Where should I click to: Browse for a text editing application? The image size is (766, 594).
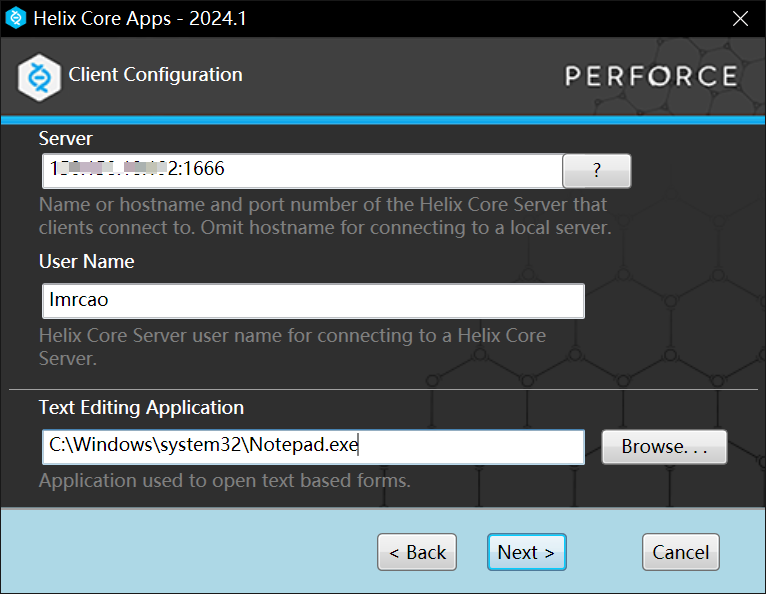pos(664,446)
